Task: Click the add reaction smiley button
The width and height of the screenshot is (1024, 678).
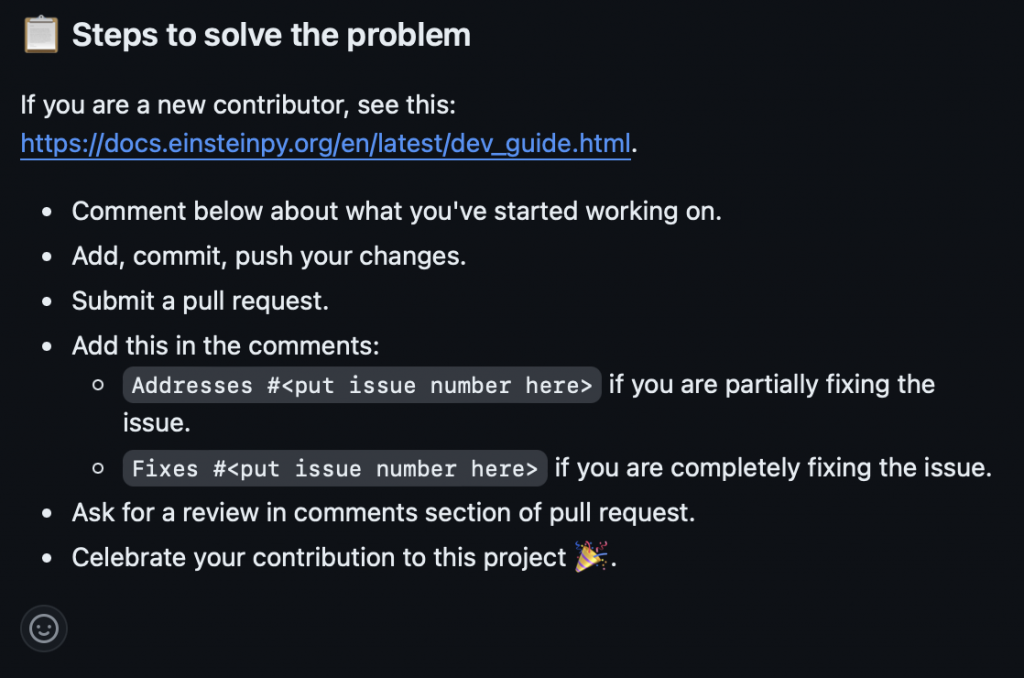Action: pyautogui.click(x=44, y=629)
